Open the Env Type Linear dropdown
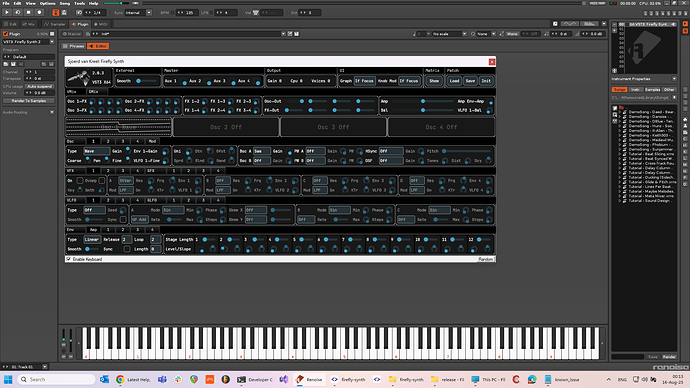This screenshot has height=388, width=690. tap(92, 240)
